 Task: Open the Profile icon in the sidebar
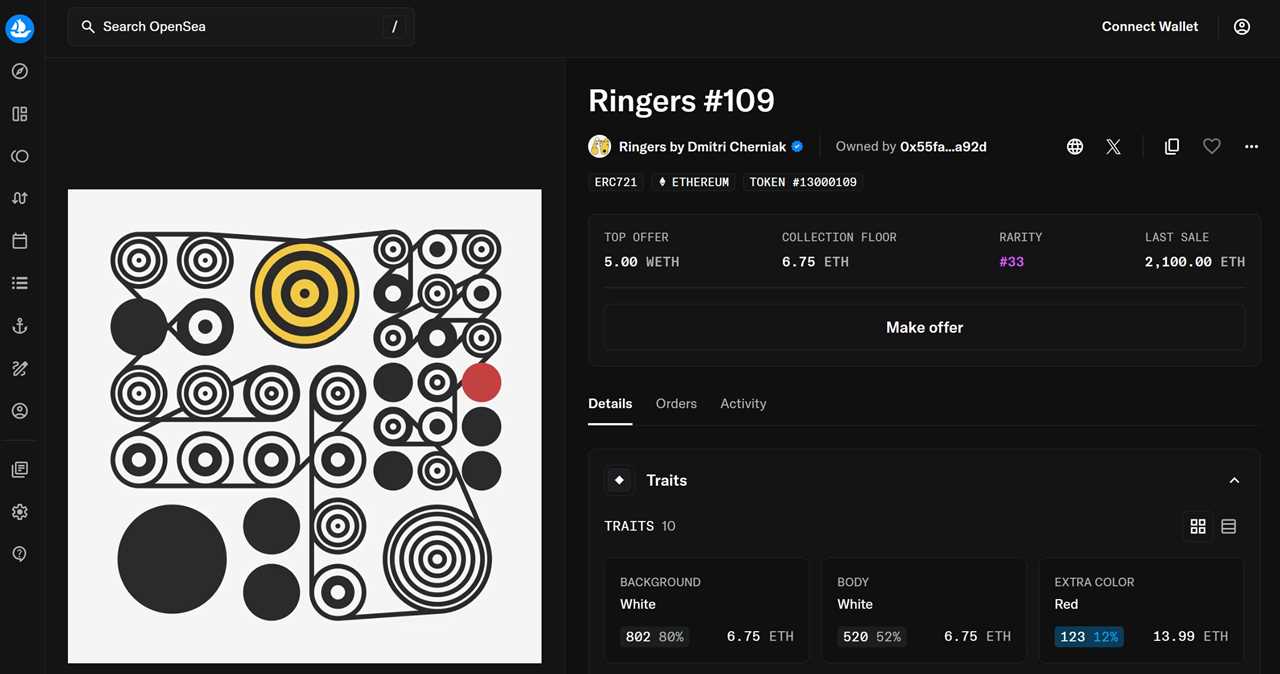pyautogui.click(x=20, y=410)
